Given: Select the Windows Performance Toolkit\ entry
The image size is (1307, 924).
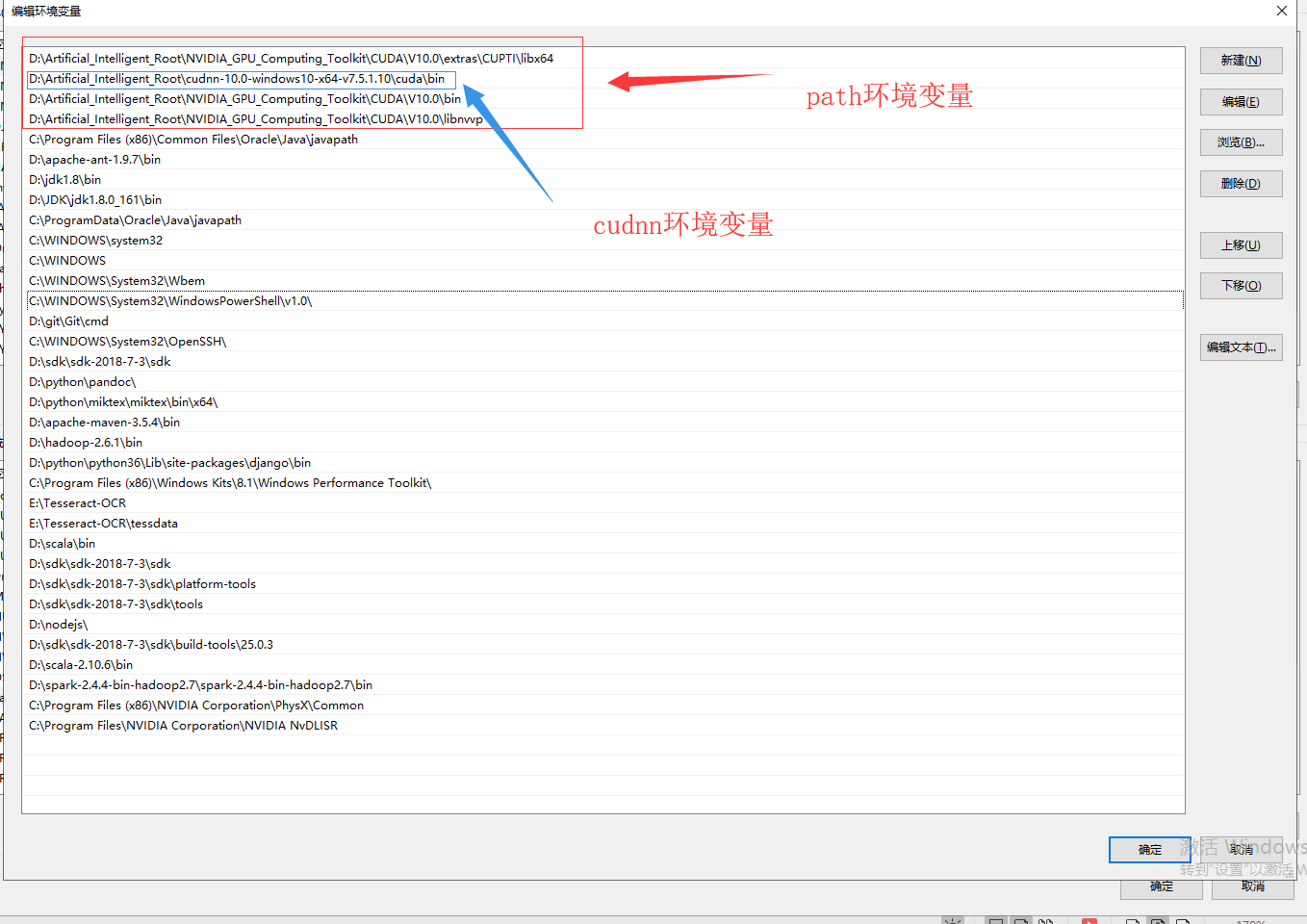Looking at the screenshot, I should pyautogui.click(x=603, y=483).
